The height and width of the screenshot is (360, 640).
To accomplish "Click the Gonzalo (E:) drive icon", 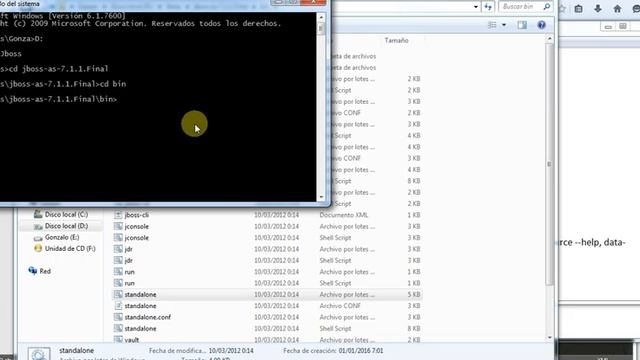I will pyautogui.click(x=38, y=238).
